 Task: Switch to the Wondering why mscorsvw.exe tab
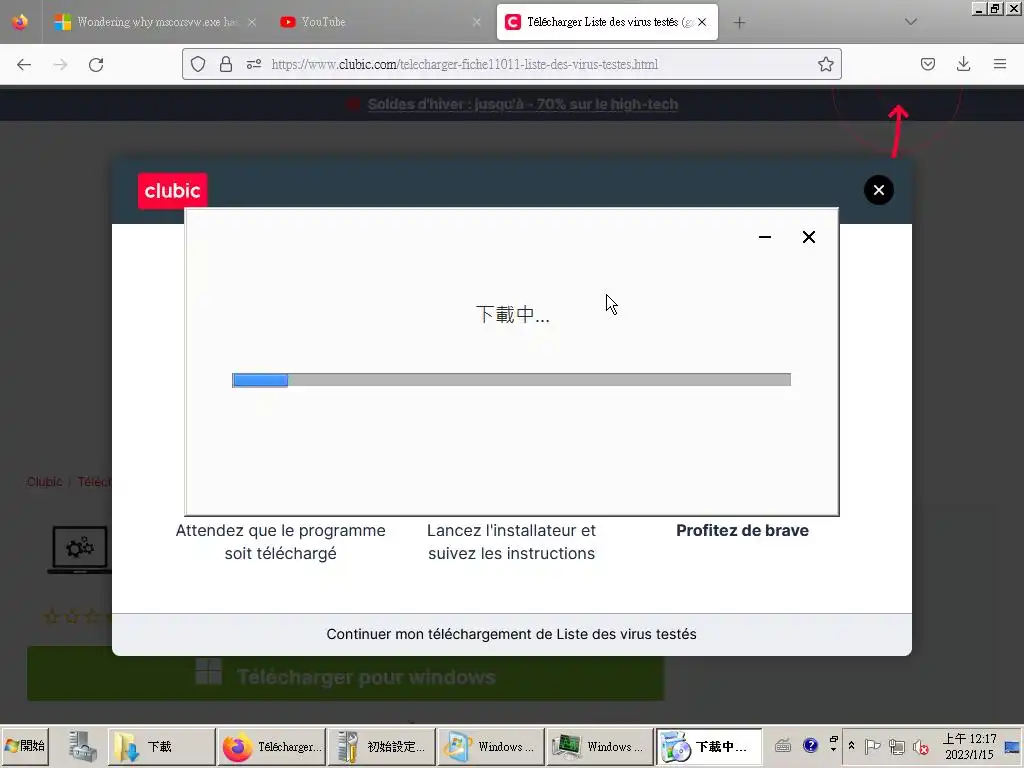point(155,22)
